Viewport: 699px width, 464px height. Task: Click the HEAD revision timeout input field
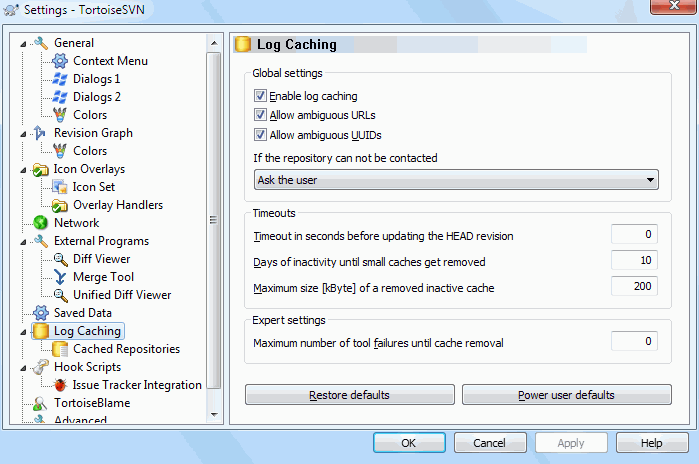(x=634, y=235)
